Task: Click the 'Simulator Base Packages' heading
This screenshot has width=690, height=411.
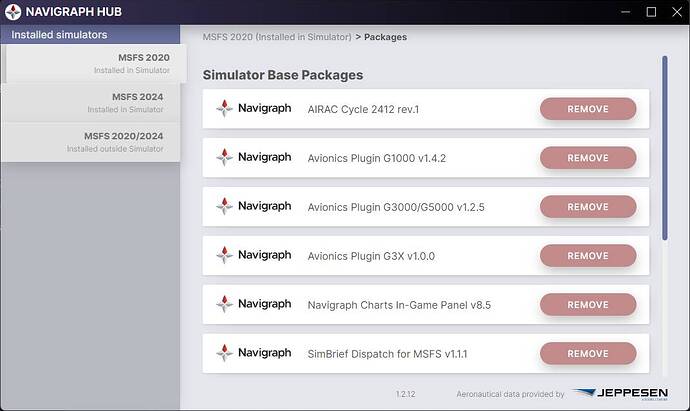Action: pos(283,75)
